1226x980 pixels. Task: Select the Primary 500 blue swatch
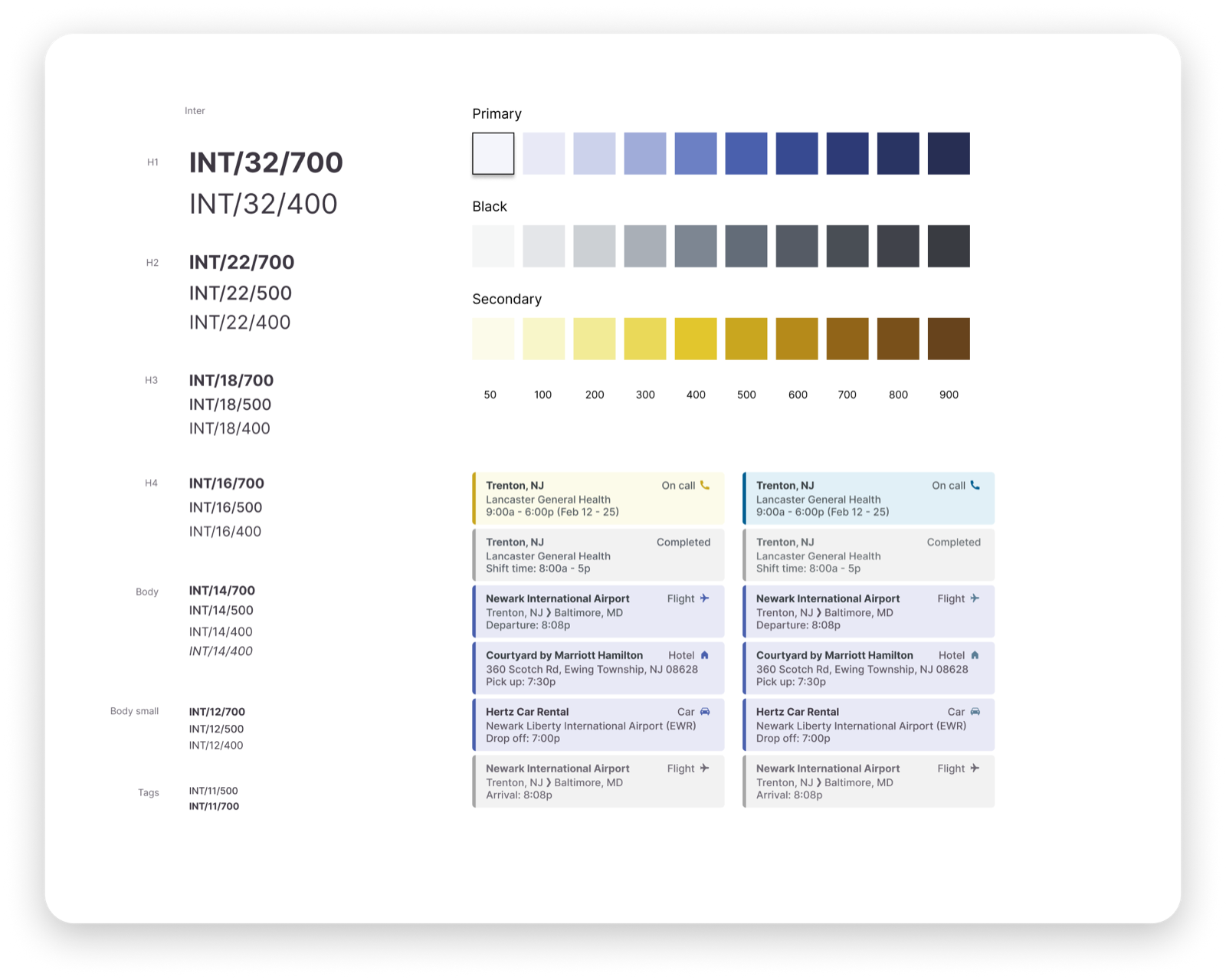(746, 153)
